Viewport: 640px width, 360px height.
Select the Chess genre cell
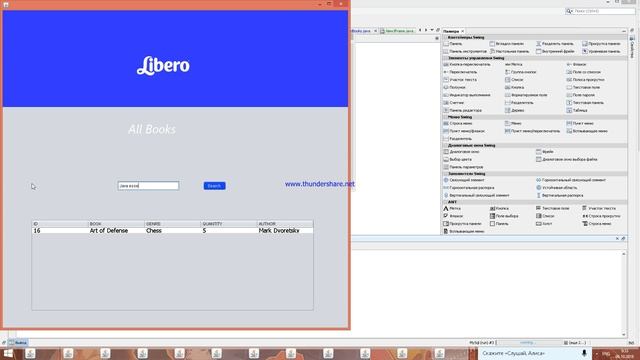[173, 231]
